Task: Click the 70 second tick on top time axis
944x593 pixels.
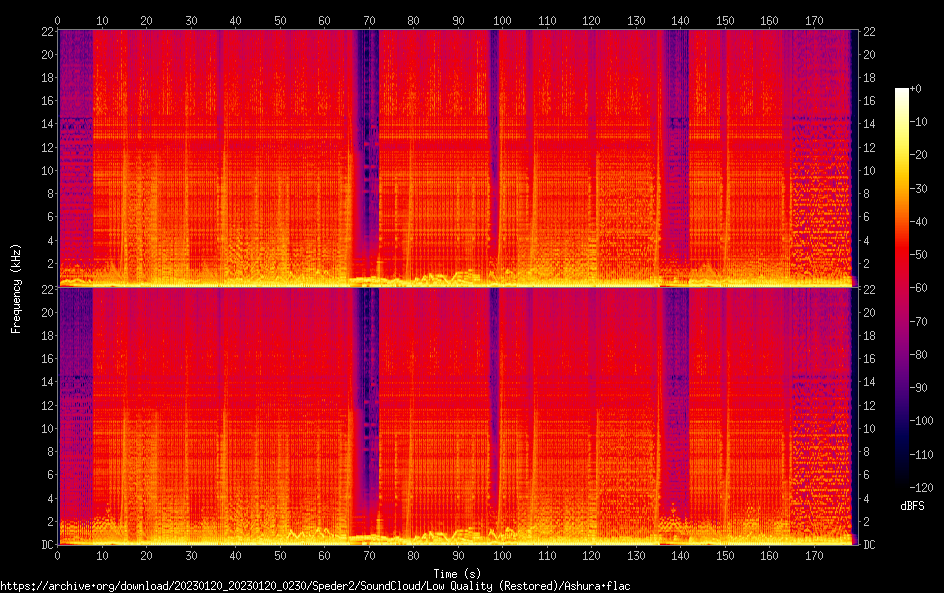Action: pyautogui.click(x=369, y=19)
